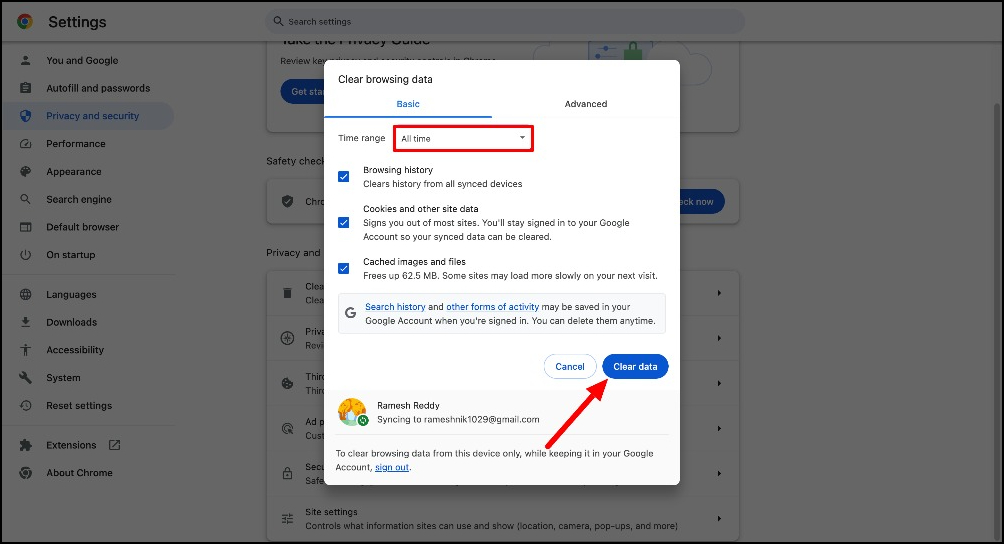Click the Clear data button
This screenshot has height=544, width=1004.
click(x=635, y=367)
